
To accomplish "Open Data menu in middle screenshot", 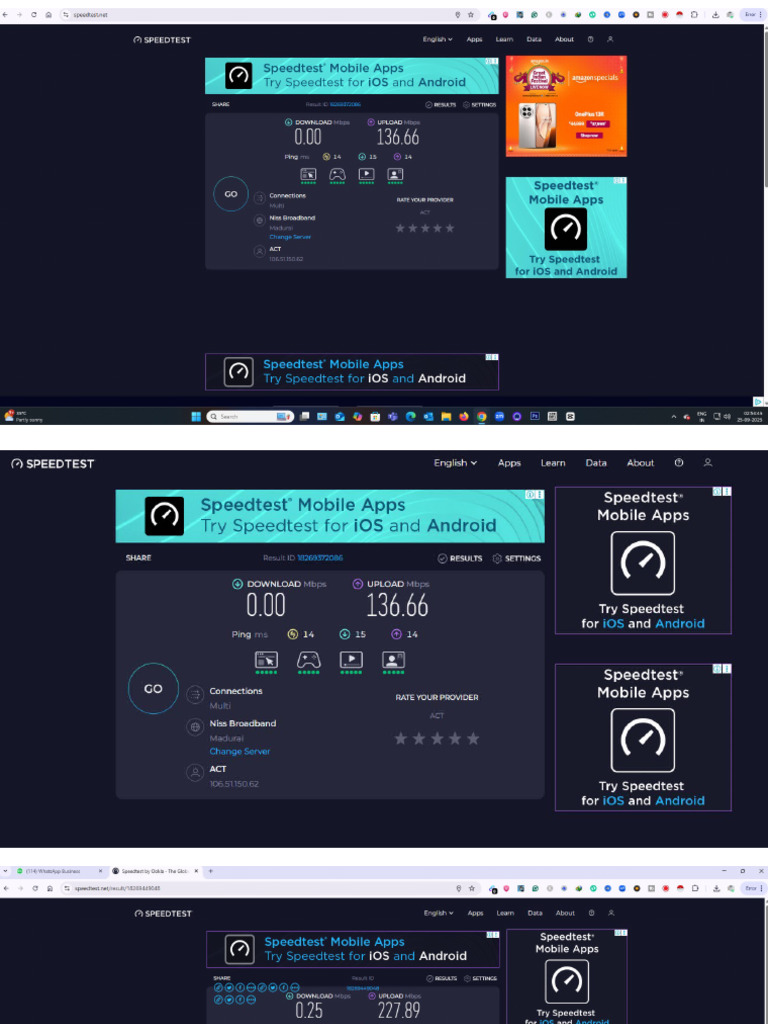I will point(596,463).
